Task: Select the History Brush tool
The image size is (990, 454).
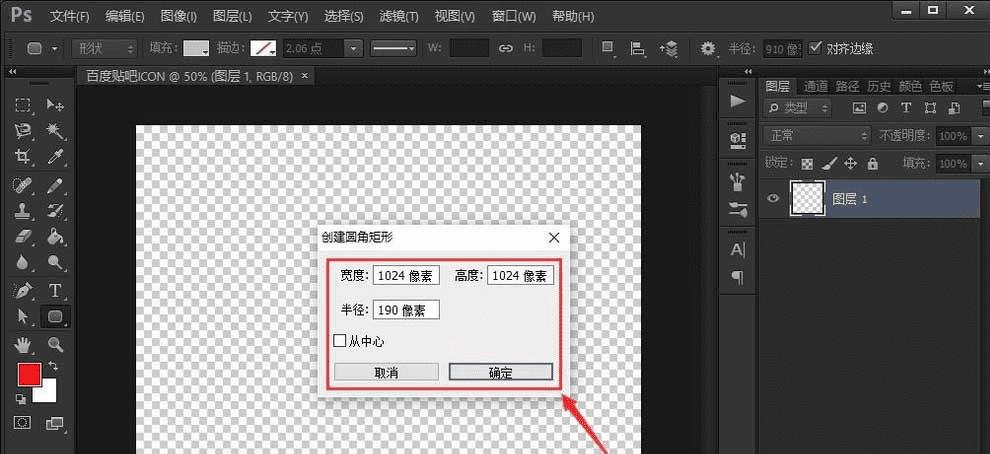Action: [56, 210]
